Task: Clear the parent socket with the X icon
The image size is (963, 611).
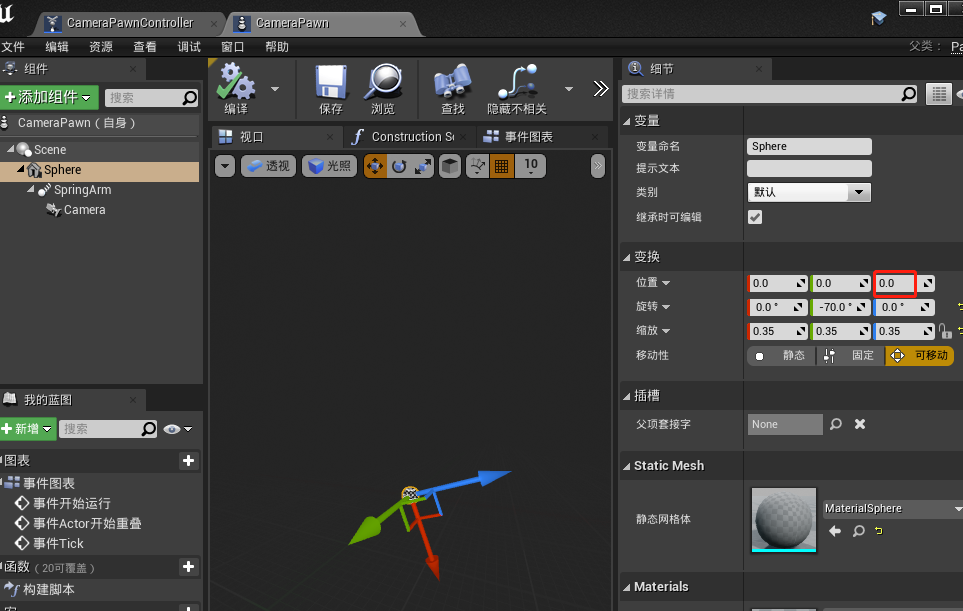Action: tap(860, 424)
